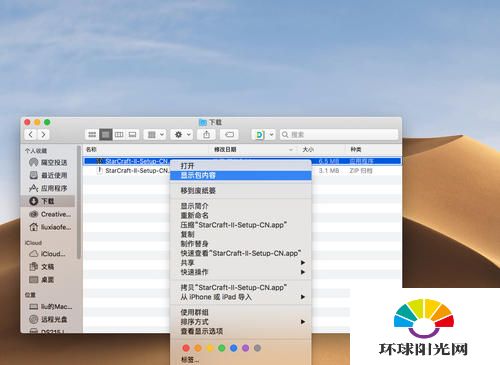This screenshot has width=500, height=365.
Task: Click the Finder search field
Action: click(339, 135)
